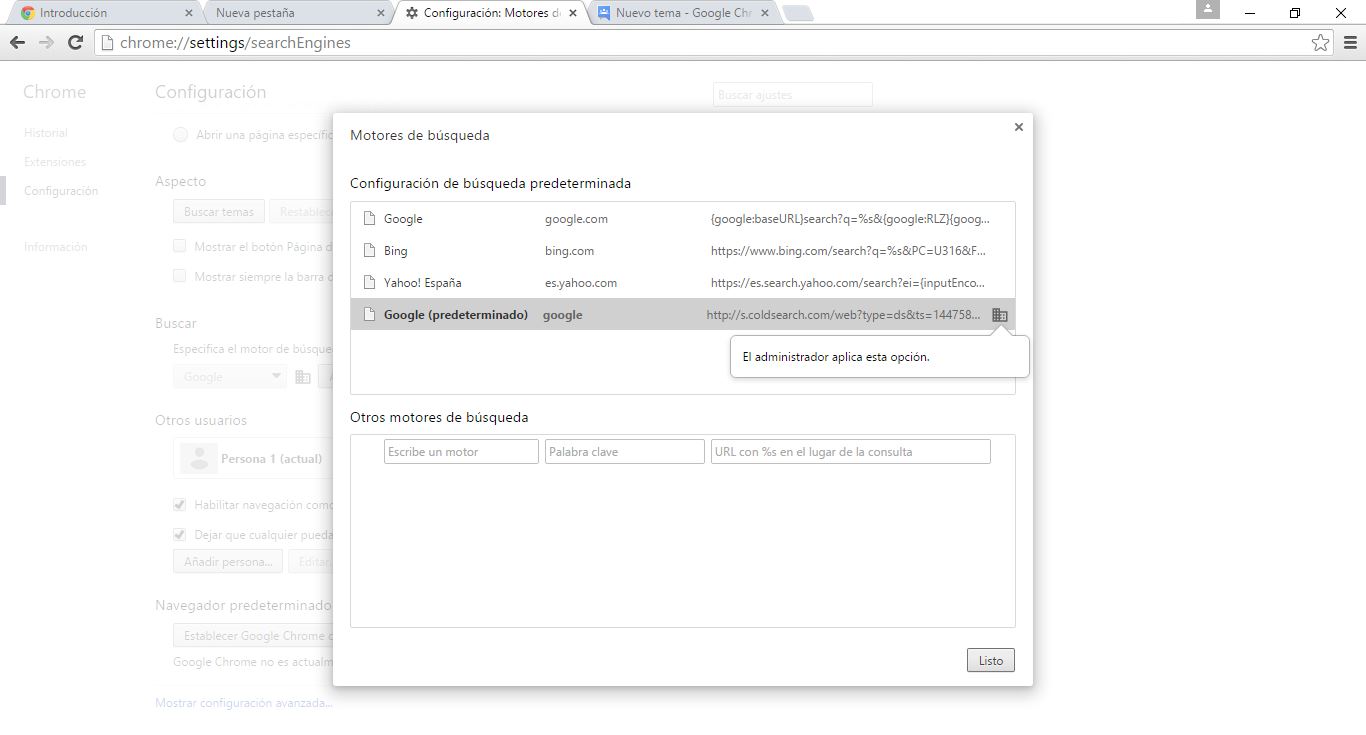Image resolution: width=1366 pixels, height=735 pixels.
Task: Switch to the Introducción tab
Action: click(x=105, y=13)
